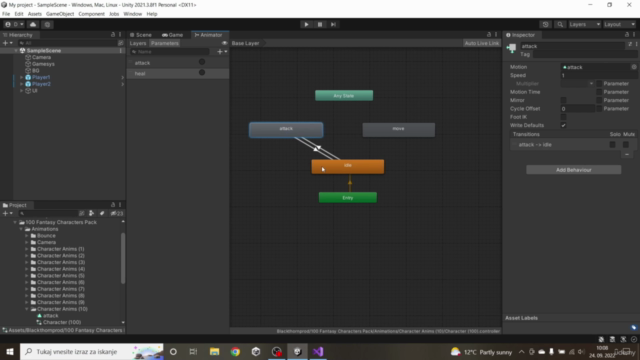Toggle Animator side panel visibility eye icon
Screen dimensions: 640x360
click(x=224, y=43)
